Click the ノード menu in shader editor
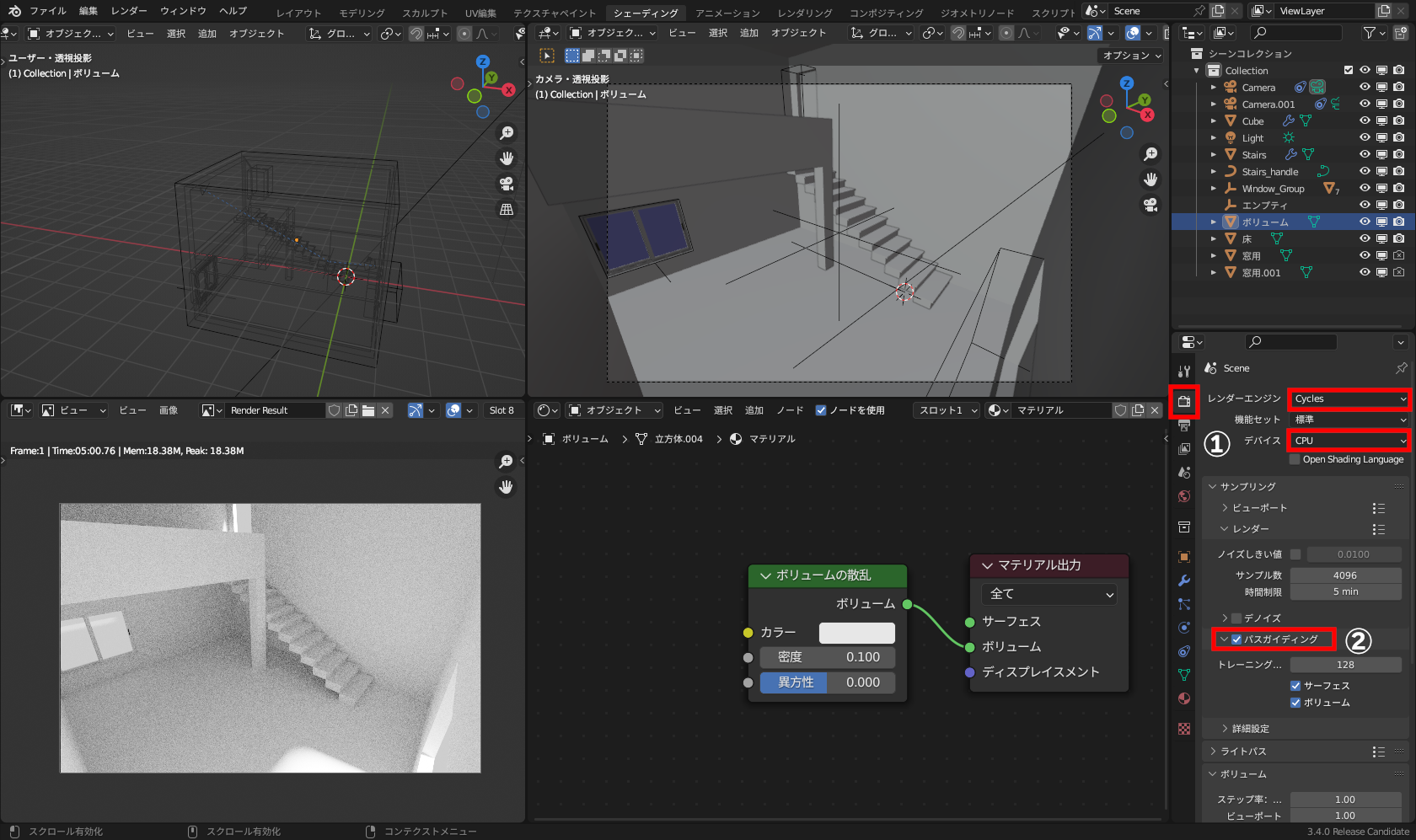This screenshot has height=840, width=1416. tap(789, 410)
